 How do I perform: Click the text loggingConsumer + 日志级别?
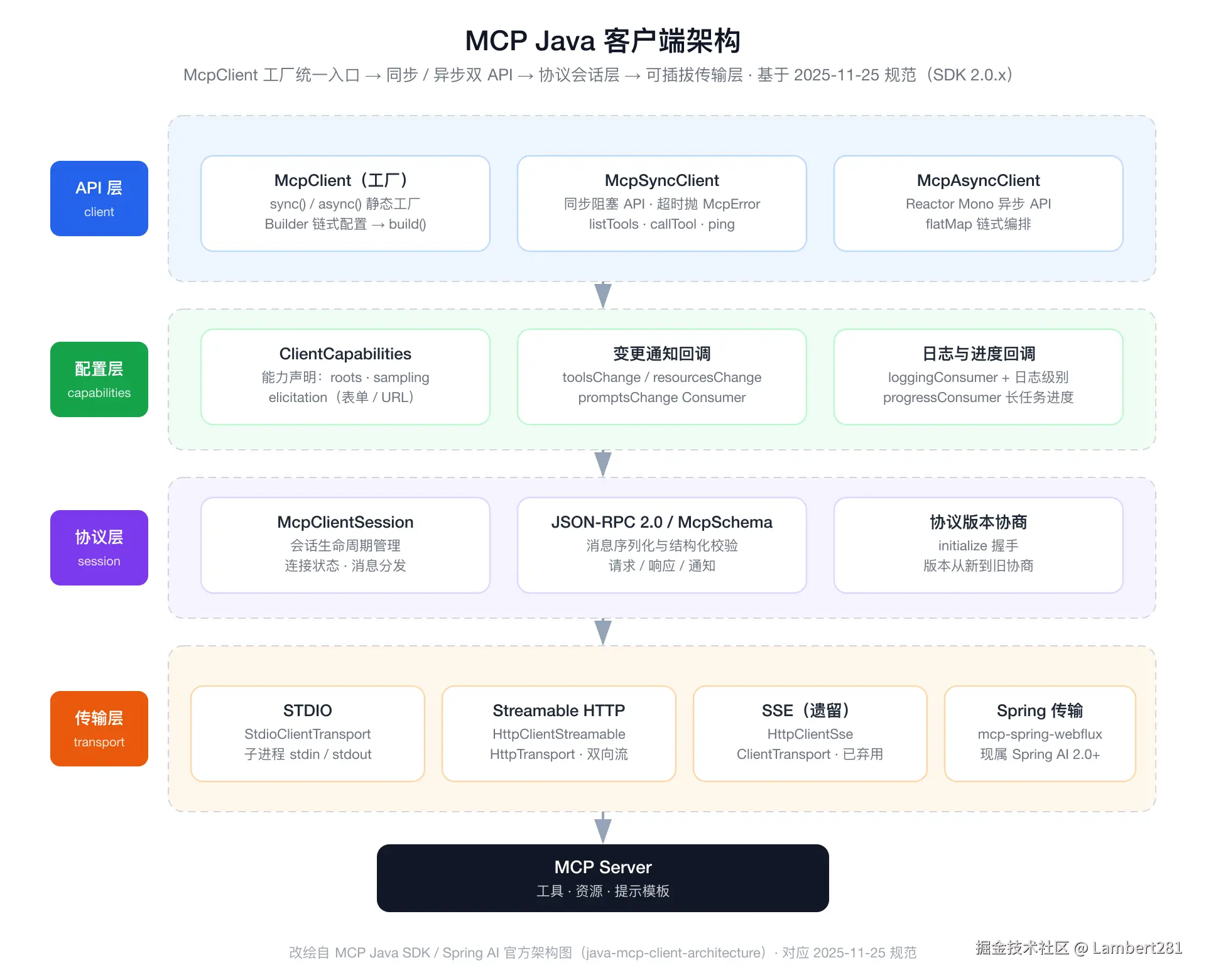pos(979,378)
